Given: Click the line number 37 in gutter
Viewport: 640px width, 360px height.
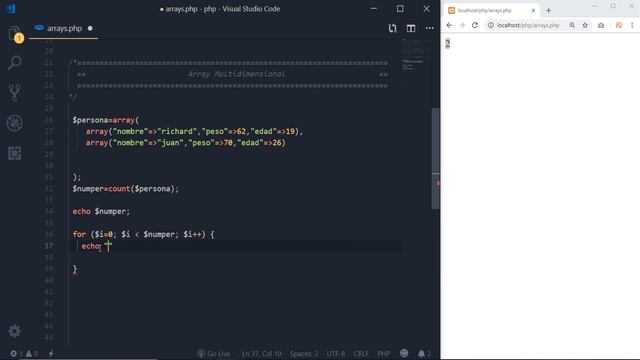Looking at the screenshot, I should [x=49, y=246].
